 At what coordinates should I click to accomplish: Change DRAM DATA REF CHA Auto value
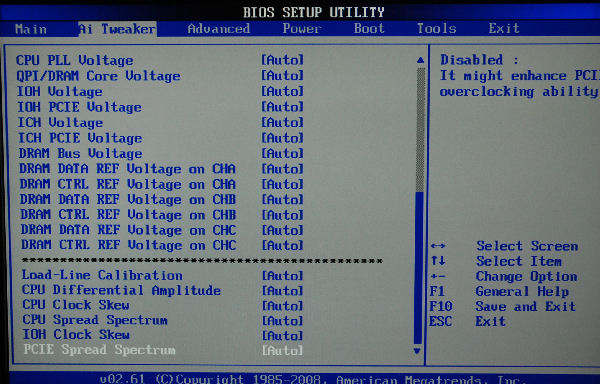282,169
